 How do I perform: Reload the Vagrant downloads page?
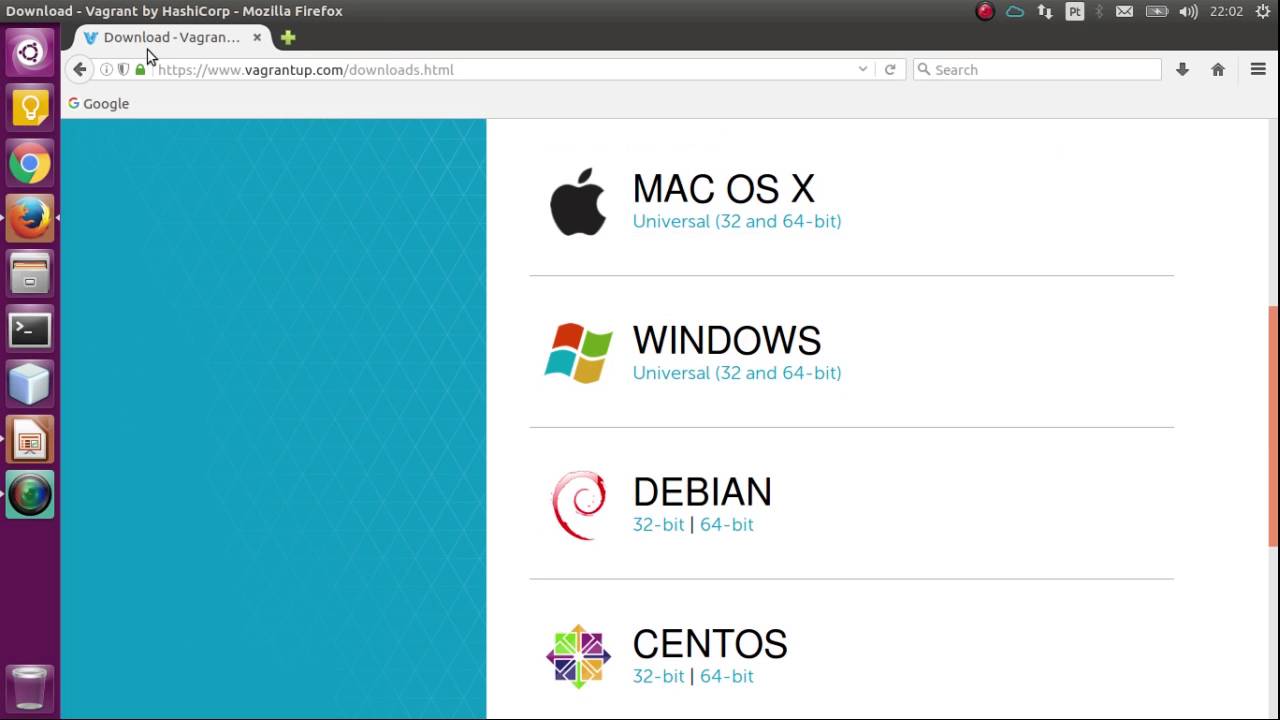point(890,70)
